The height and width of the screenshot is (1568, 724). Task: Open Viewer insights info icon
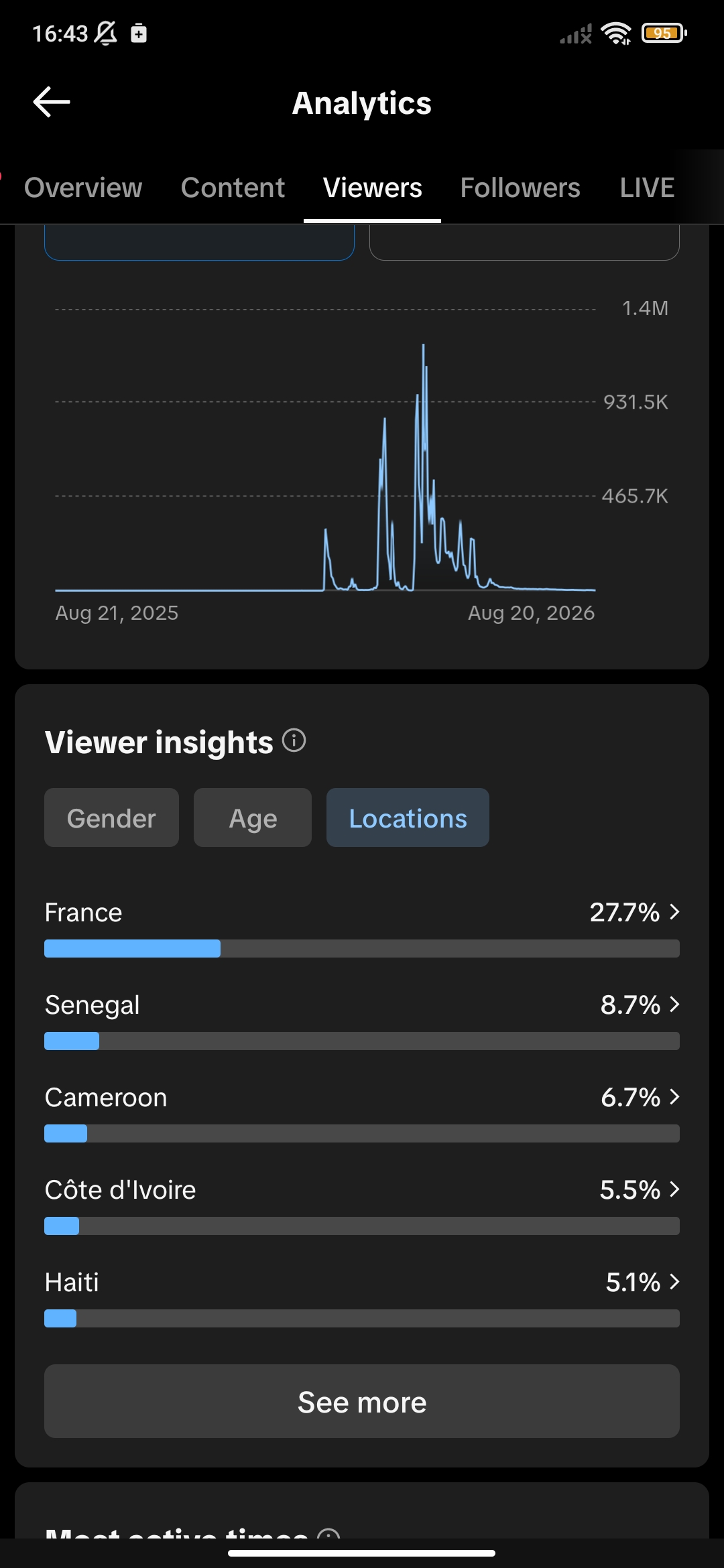pos(294,740)
